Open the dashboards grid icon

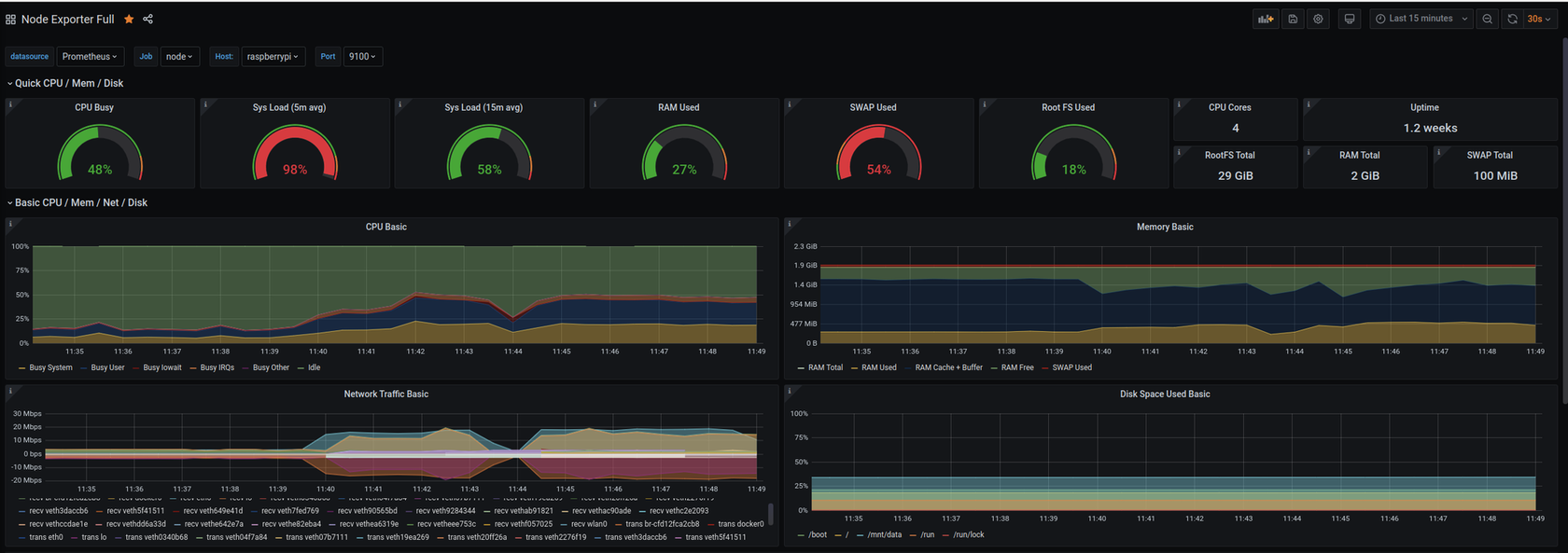pos(10,19)
